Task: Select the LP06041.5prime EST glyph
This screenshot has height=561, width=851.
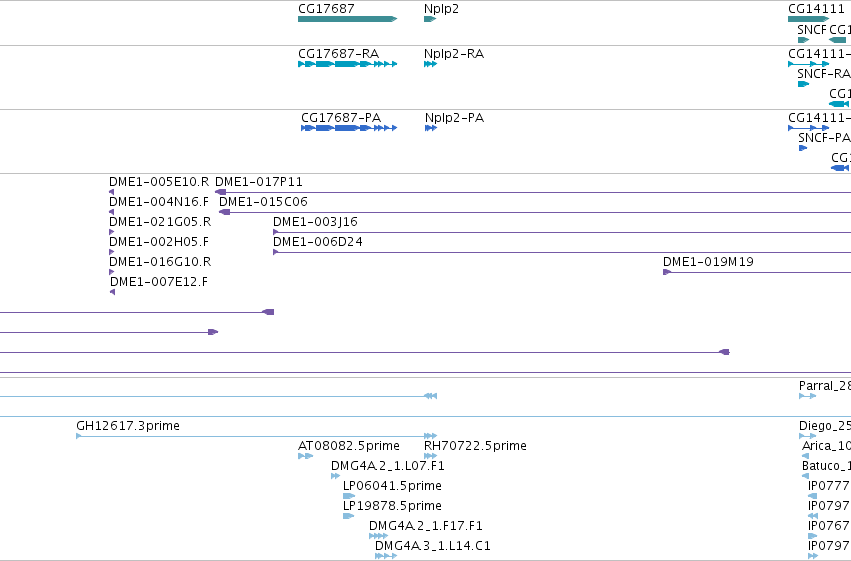Action: click(349, 496)
